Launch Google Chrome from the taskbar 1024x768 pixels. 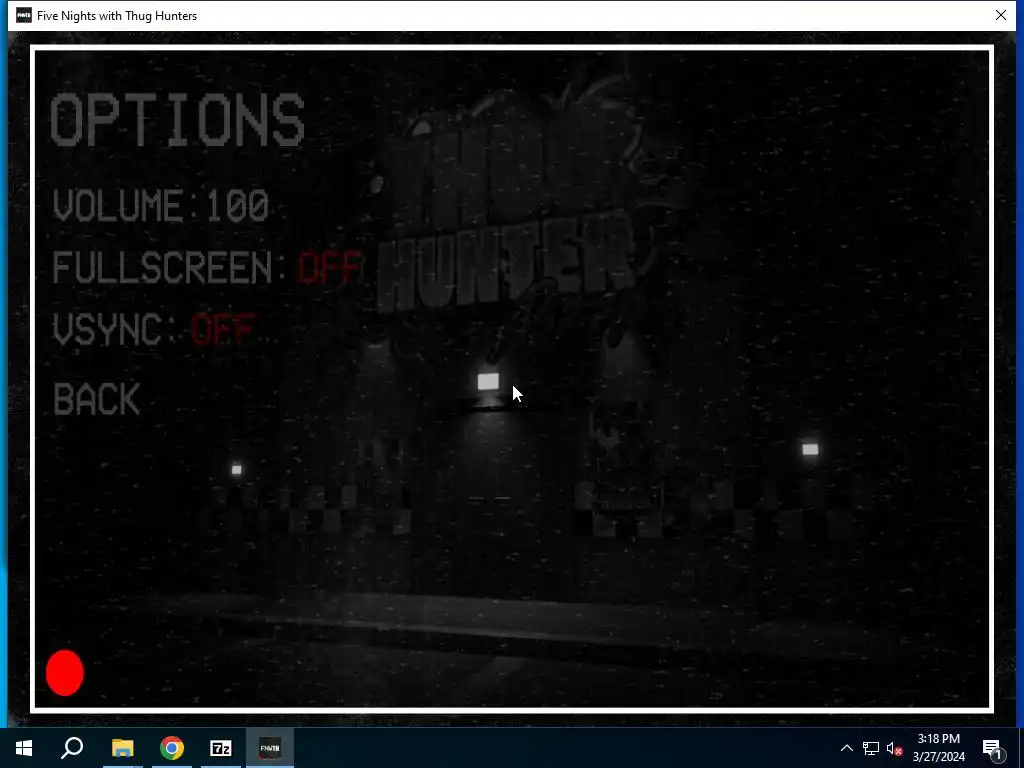tap(172, 748)
